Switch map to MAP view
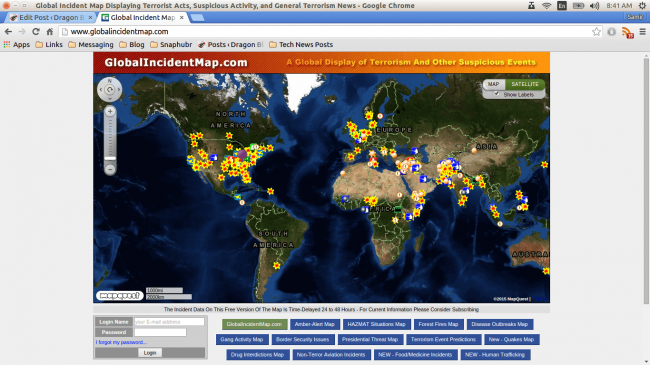This screenshot has height=365, width=650. coord(493,84)
